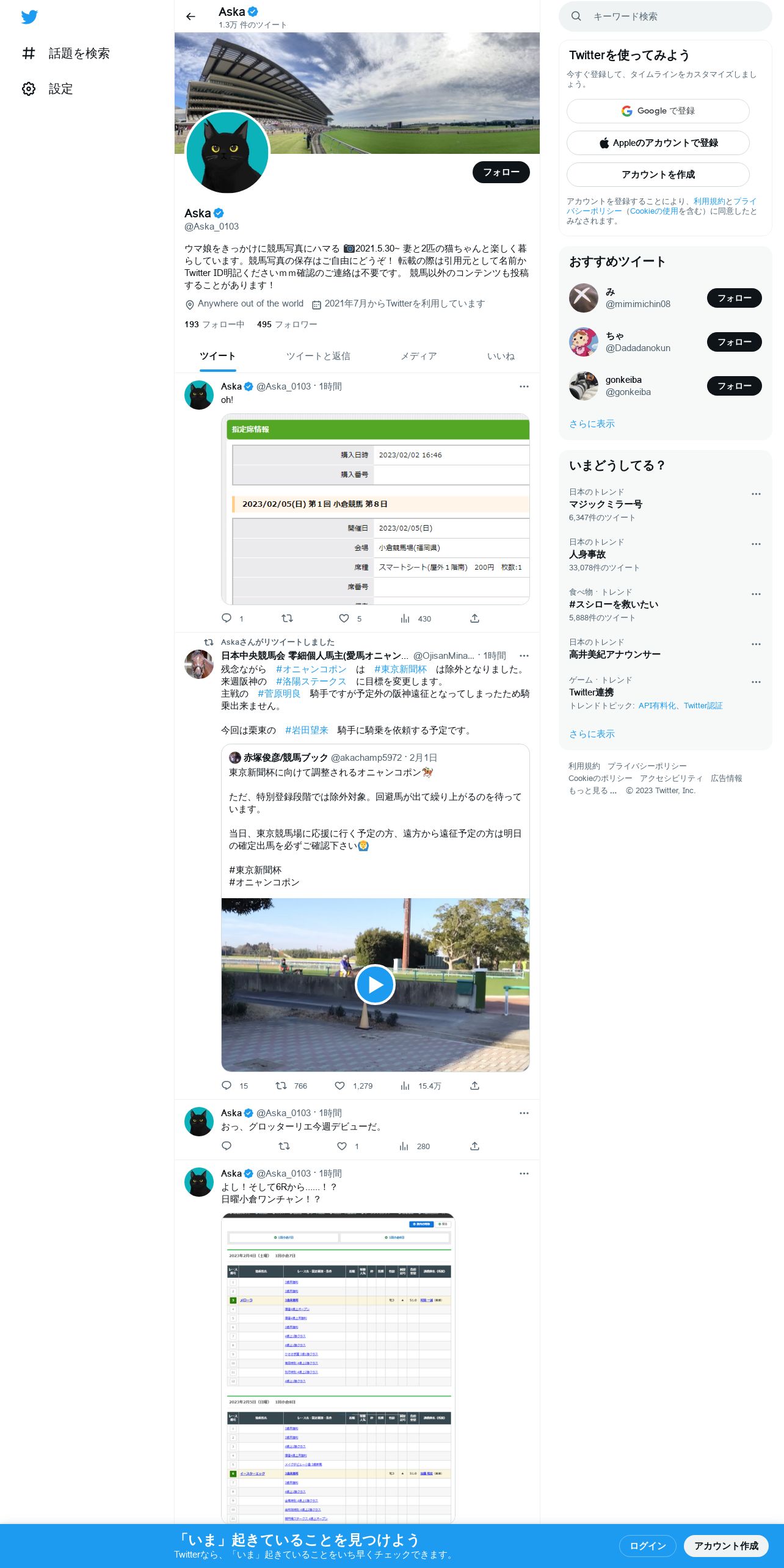Image resolution: width=784 pixels, height=1568 pixels.
Task: Like the 'oh!' tweet with 5 likes
Action: coord(344,618)
